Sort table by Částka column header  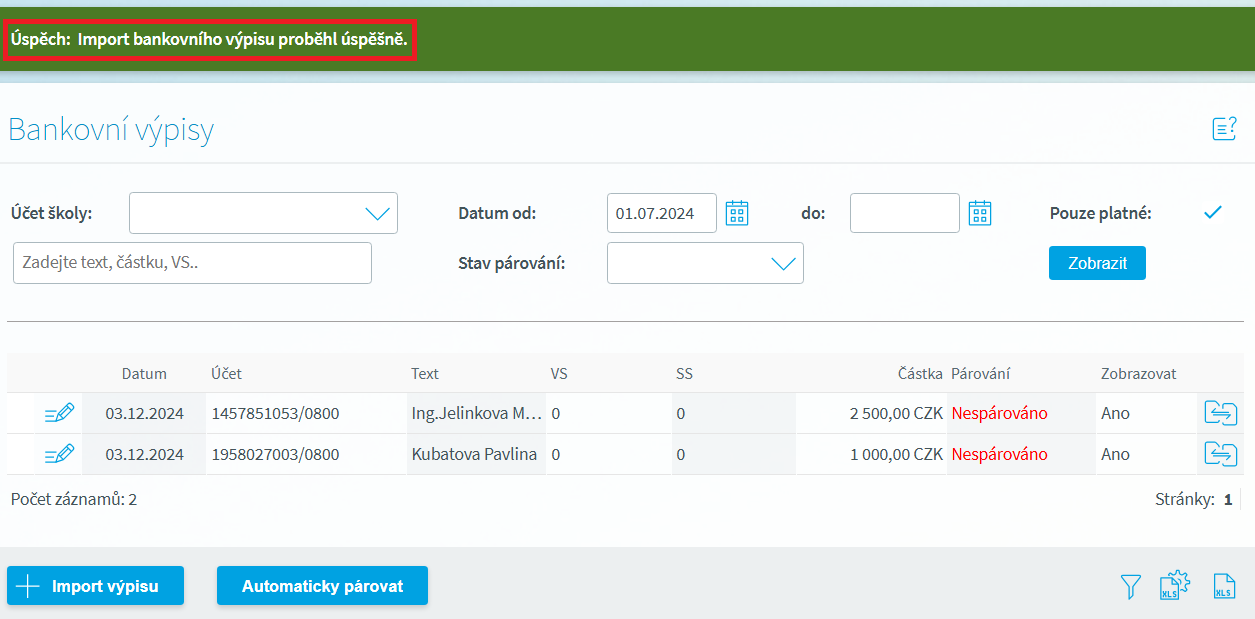click(919, 374)
